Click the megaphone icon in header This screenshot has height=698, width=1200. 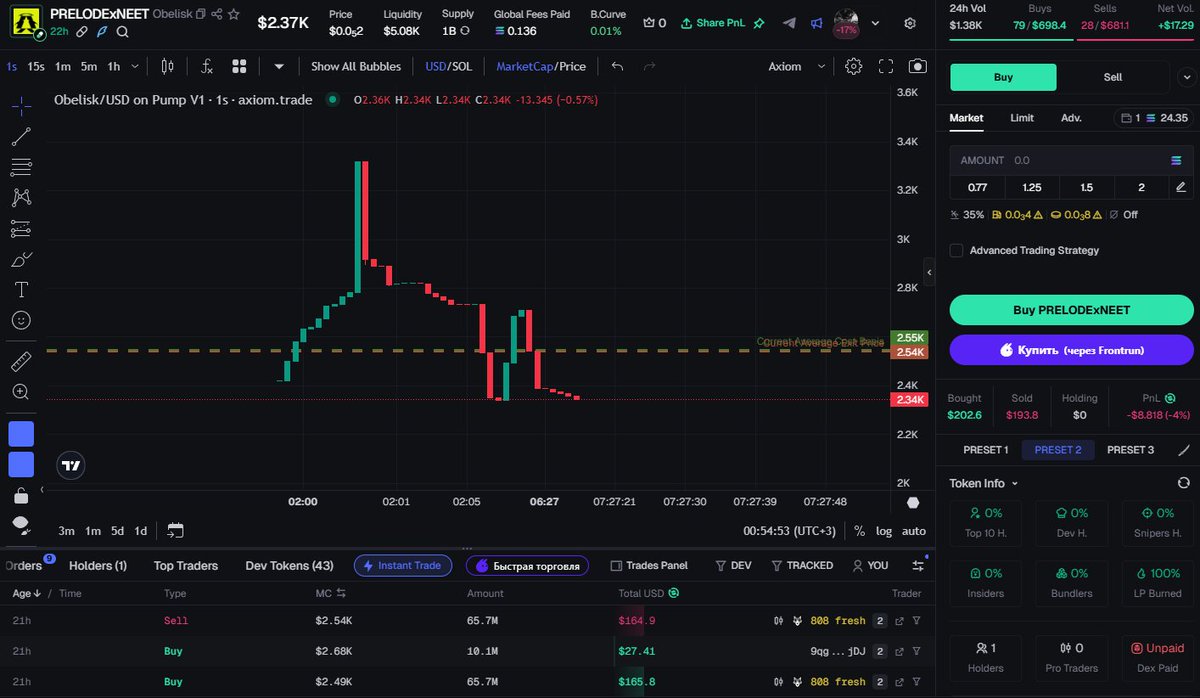click(816, 22)
